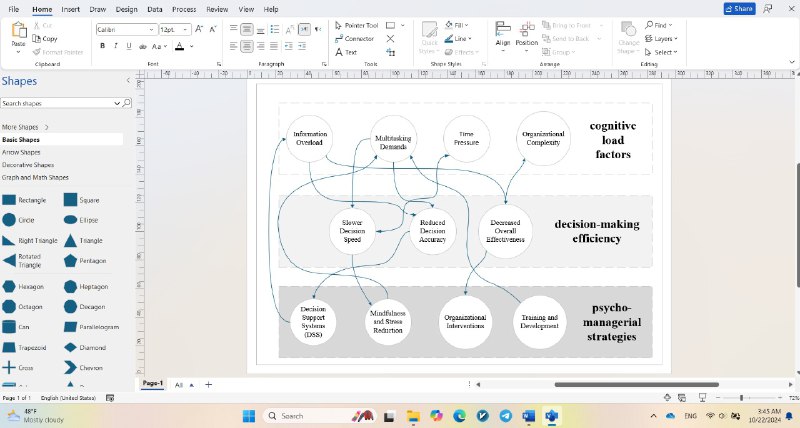
Task: Toggle bold formatting
Action: (x=103, y=46)
